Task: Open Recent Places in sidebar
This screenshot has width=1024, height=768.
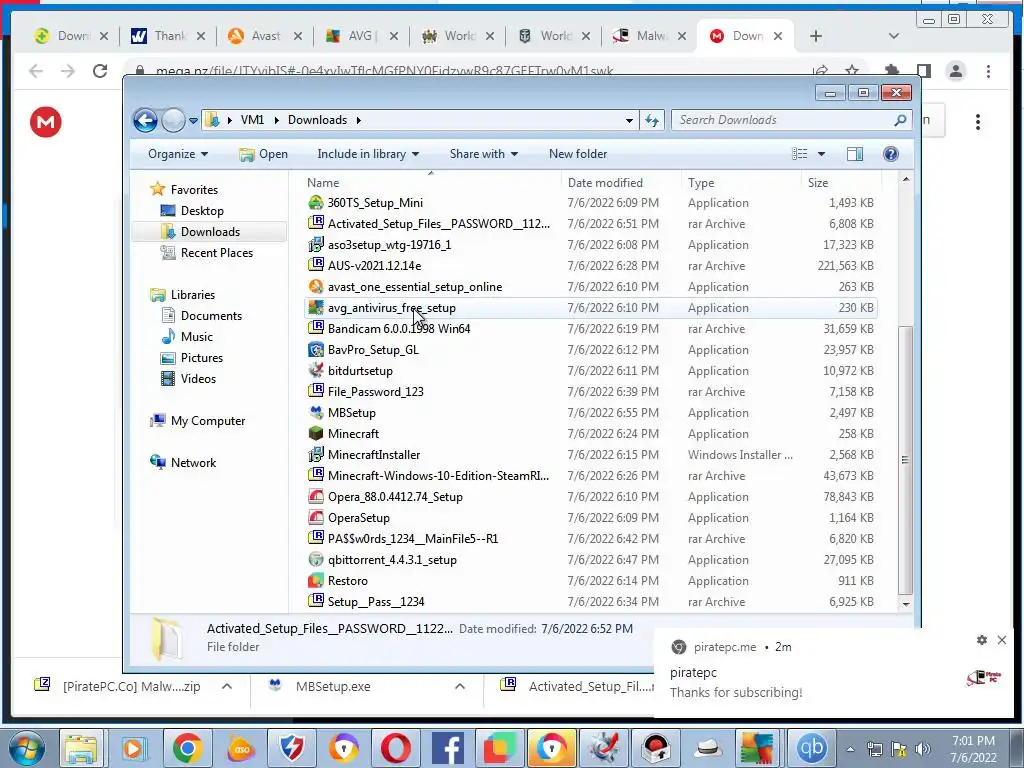Action: (x=216, y=253)
